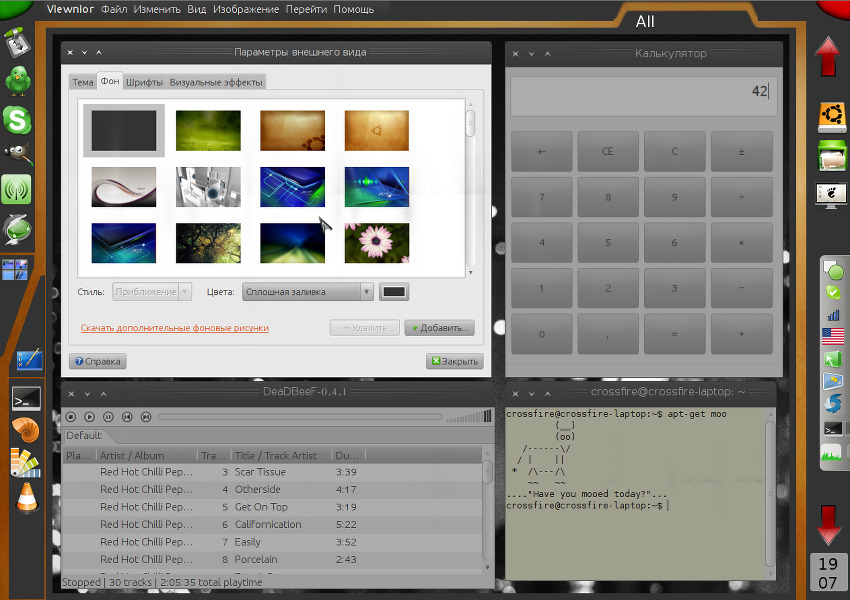Screen dimensions: 850x600
Task: Click the All workspace label at top
Action: [x=645, y=22]
